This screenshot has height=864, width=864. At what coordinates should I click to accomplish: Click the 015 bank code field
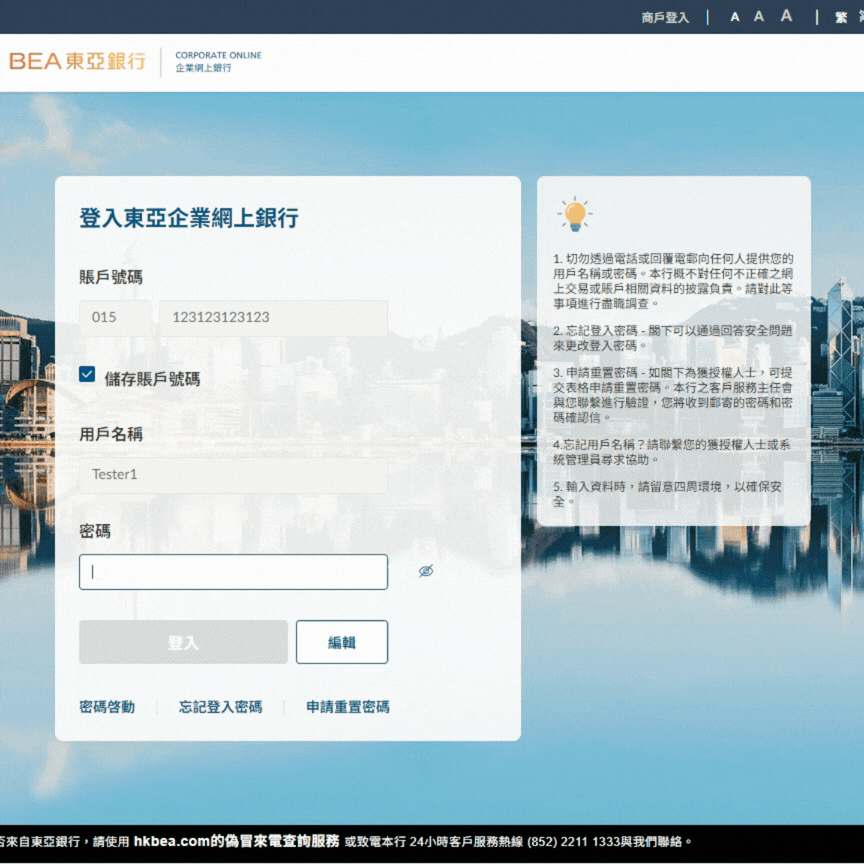pyautogui.click(x=115, y=317)
